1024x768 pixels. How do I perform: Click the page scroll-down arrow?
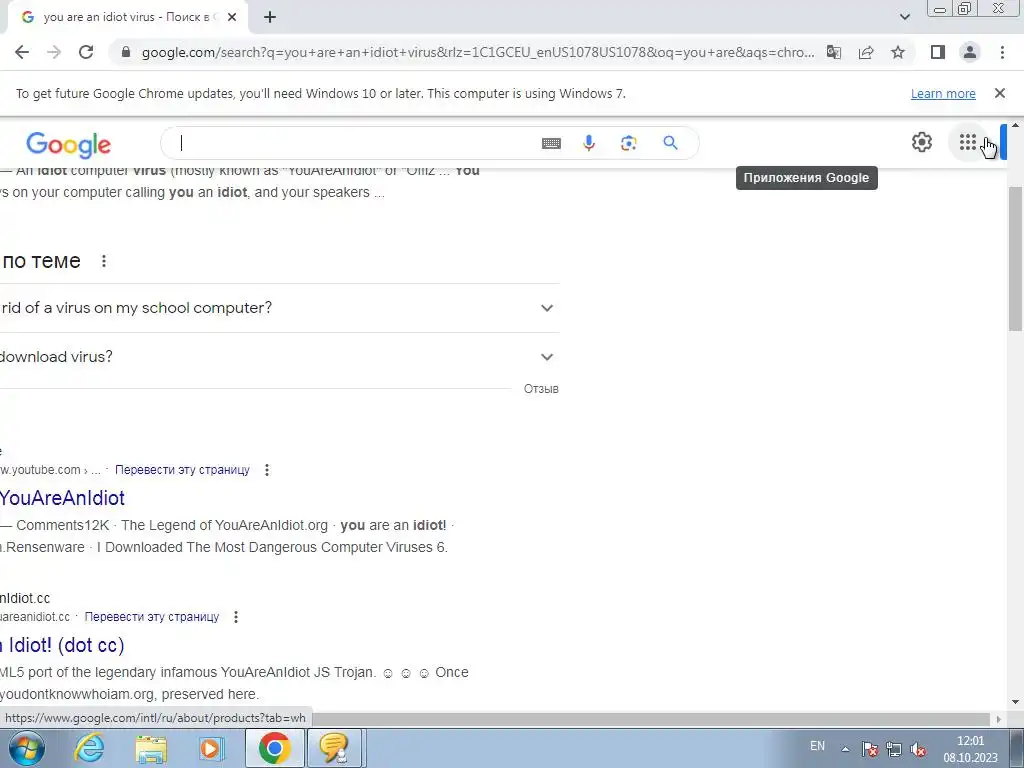click(x=1015, y=703)
